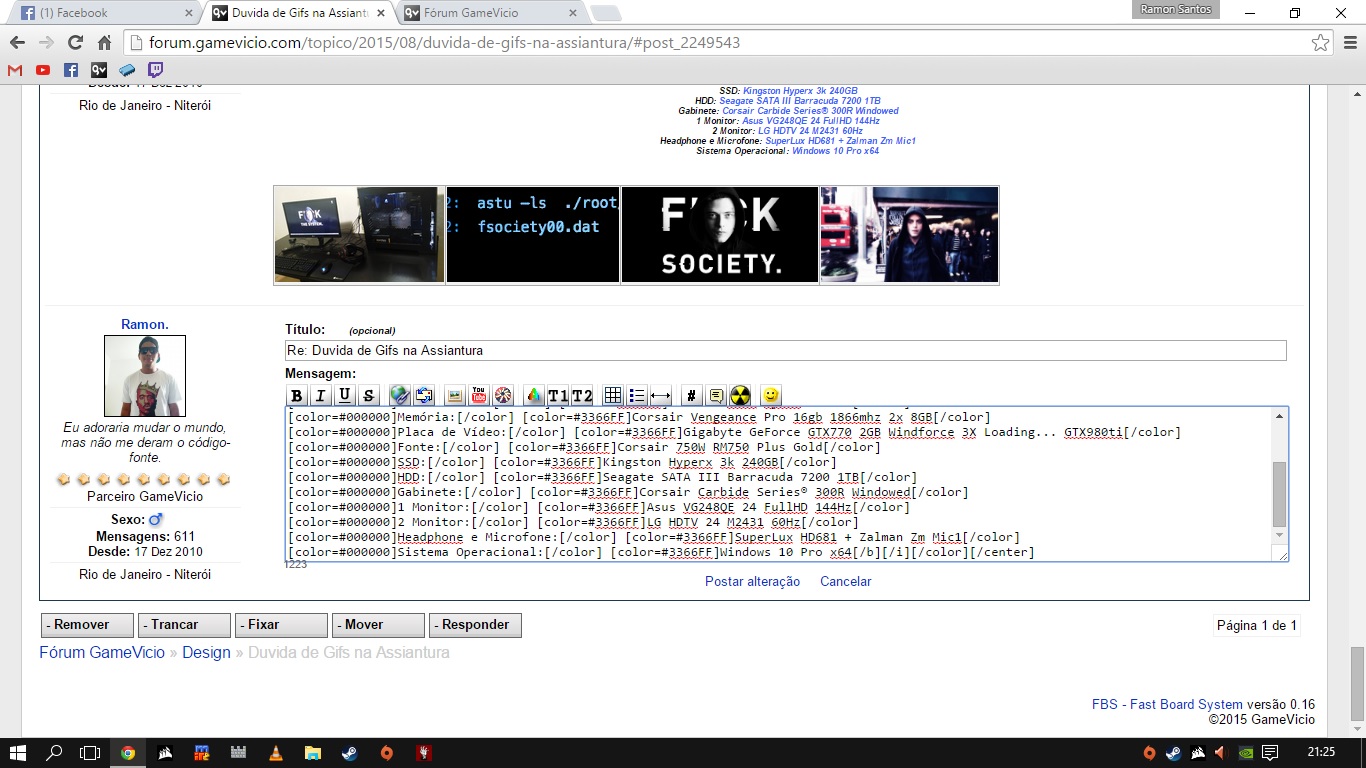Click the Fixar button

[281, 625]
